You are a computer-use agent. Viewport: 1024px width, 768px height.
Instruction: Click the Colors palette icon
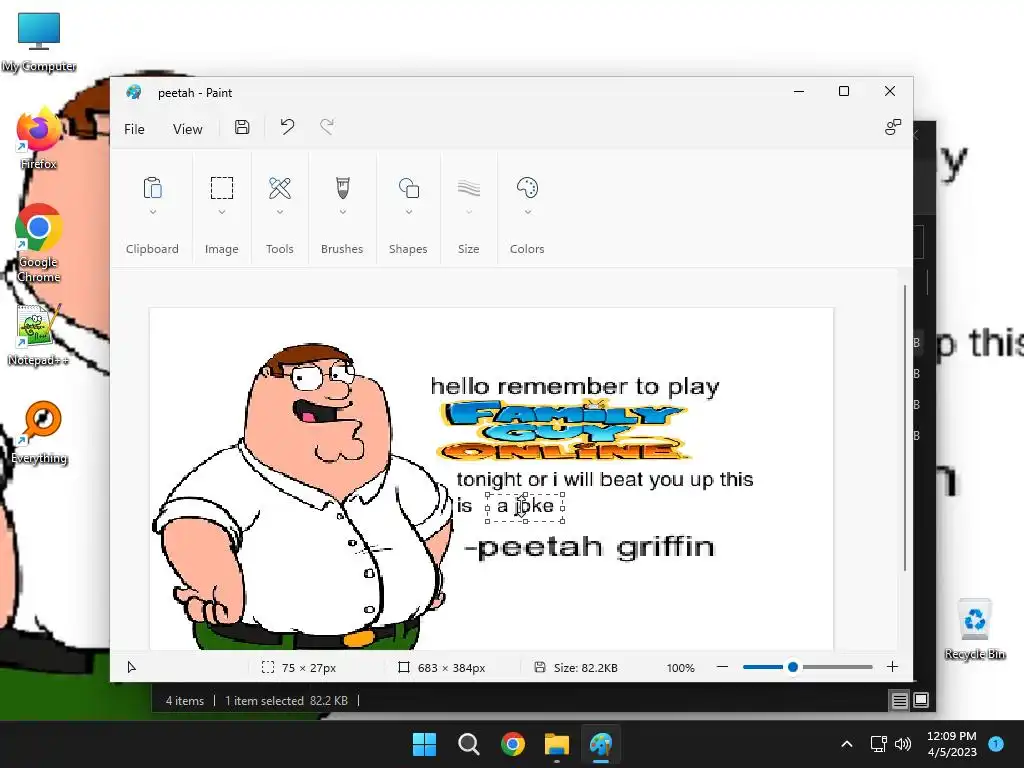point(527,188)
